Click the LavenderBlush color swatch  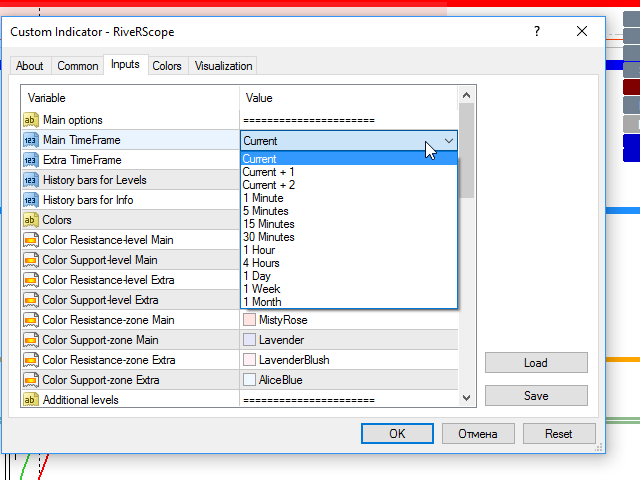[249, 360]
